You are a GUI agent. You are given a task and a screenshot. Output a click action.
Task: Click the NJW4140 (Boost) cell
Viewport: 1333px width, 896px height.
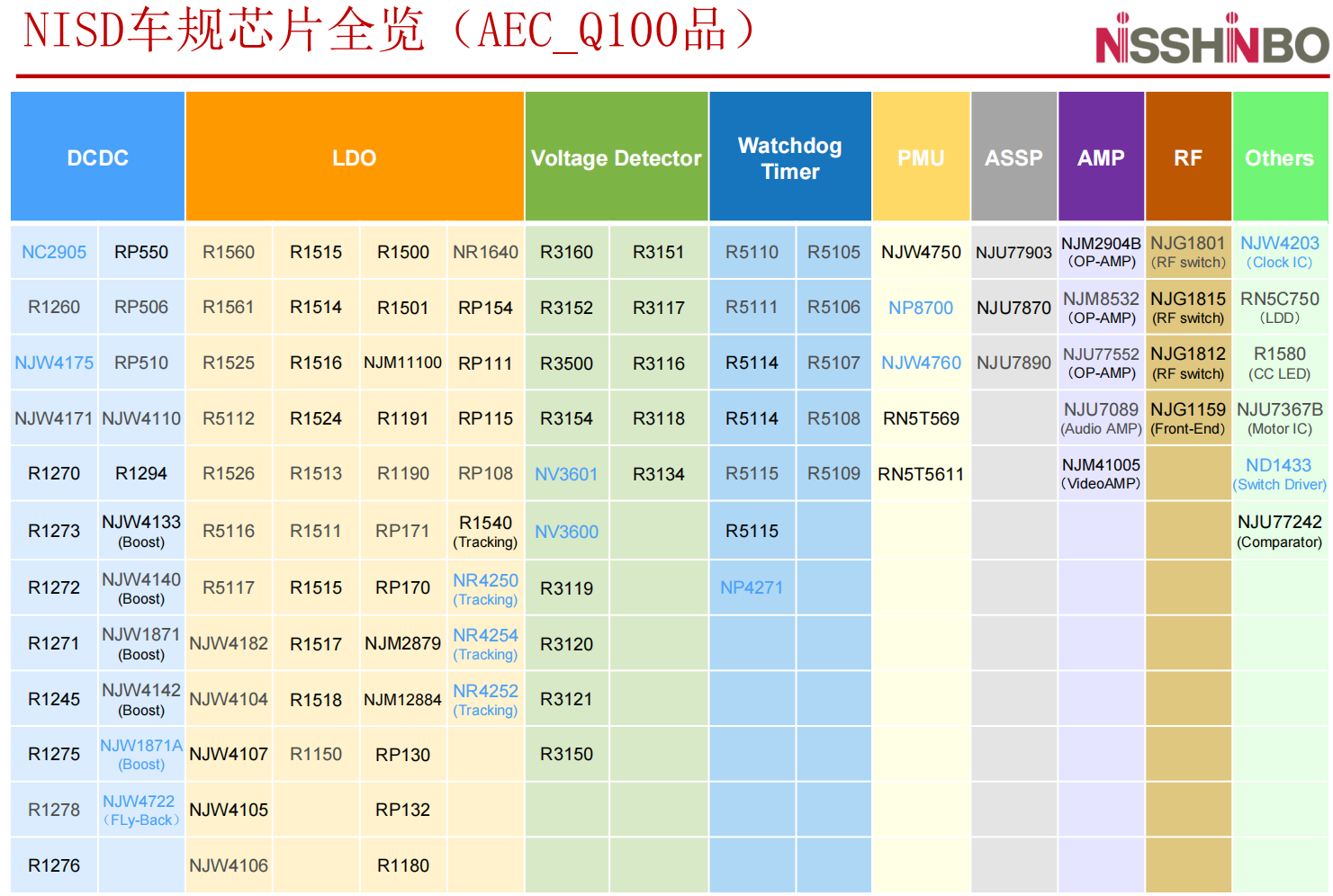pos(141,587)
